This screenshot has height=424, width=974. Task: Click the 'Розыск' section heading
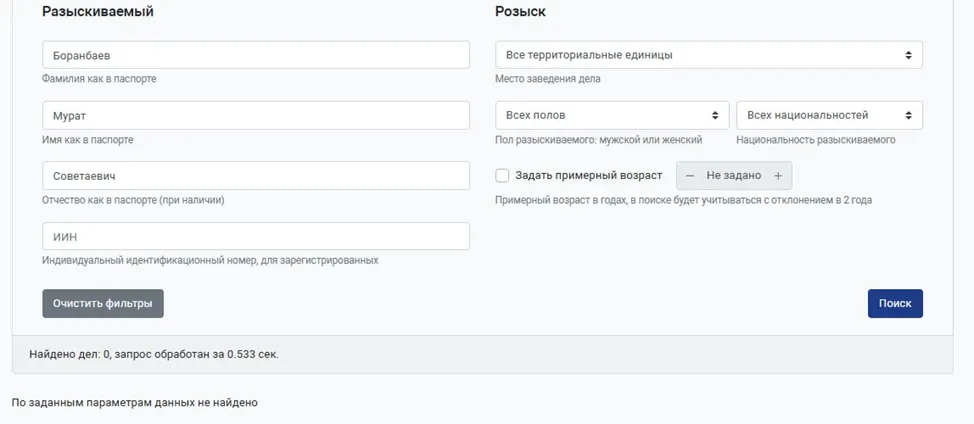tap(520, 11)
